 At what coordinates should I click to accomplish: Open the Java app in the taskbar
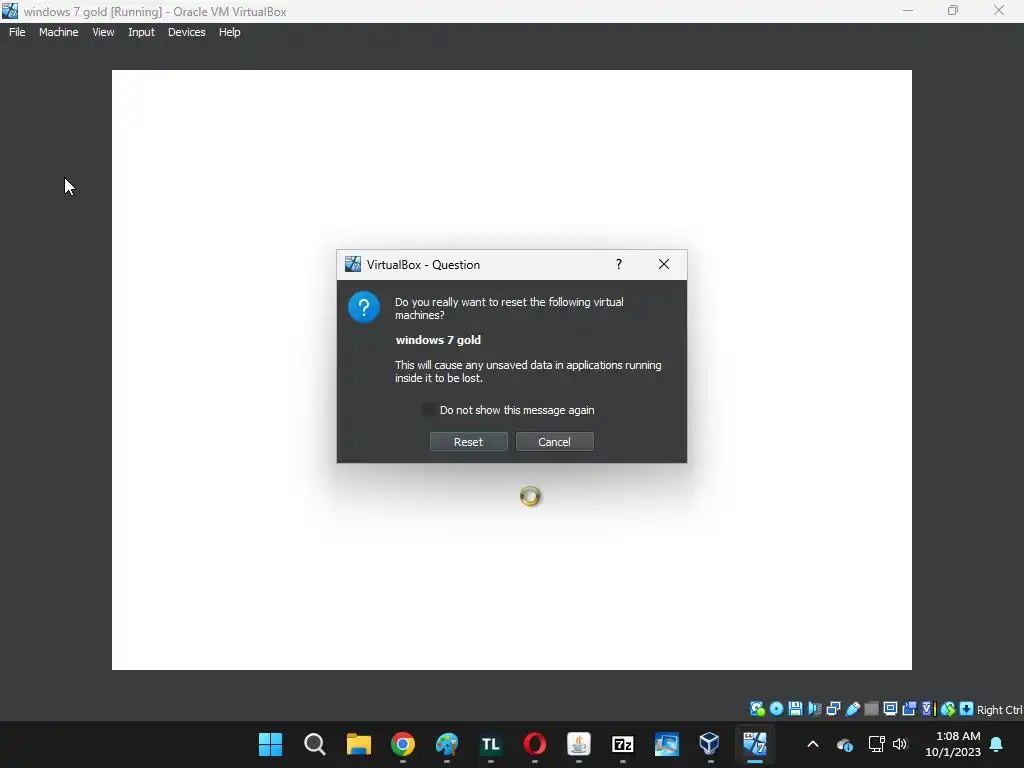(x=579, y=744)
